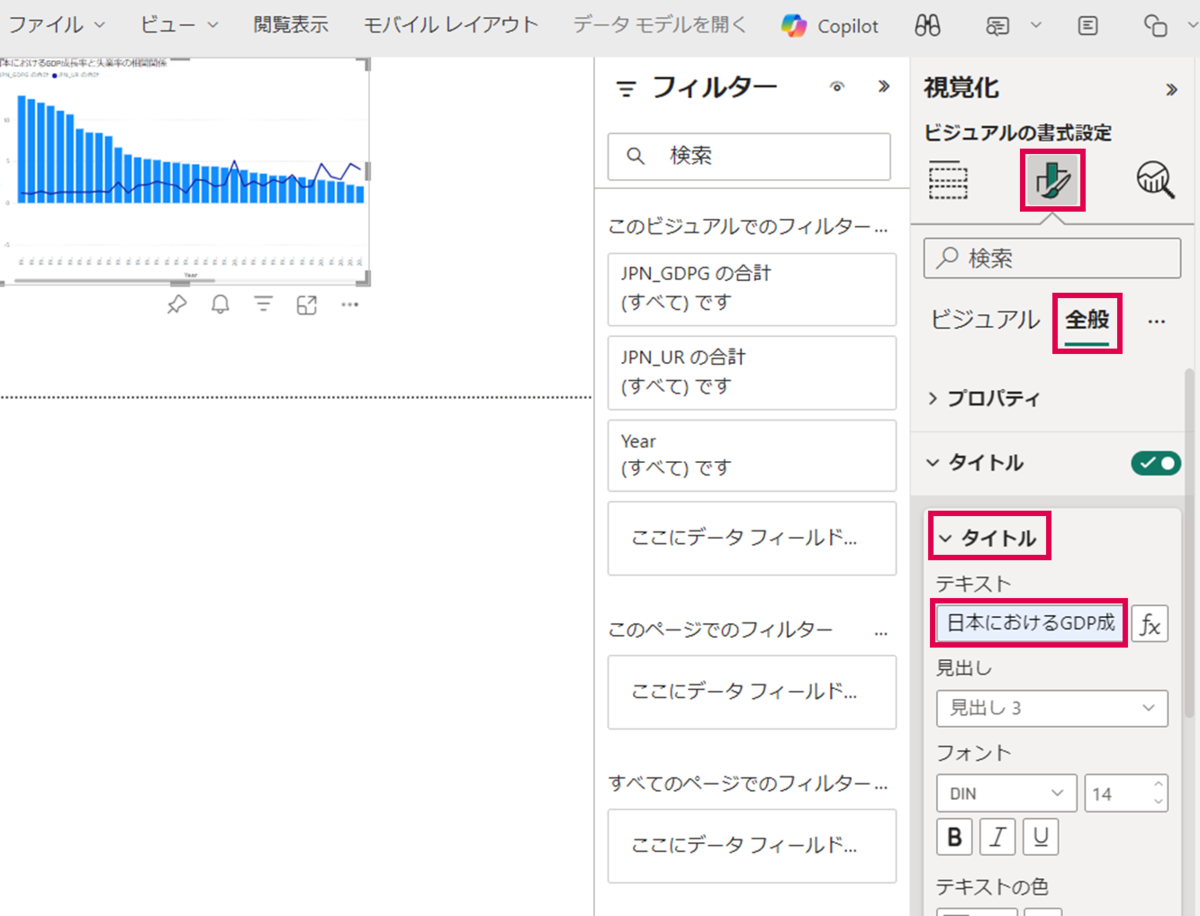The image size is (1200, 916).
Task: Click the binoculars explore icon
Action: (927, 26)
